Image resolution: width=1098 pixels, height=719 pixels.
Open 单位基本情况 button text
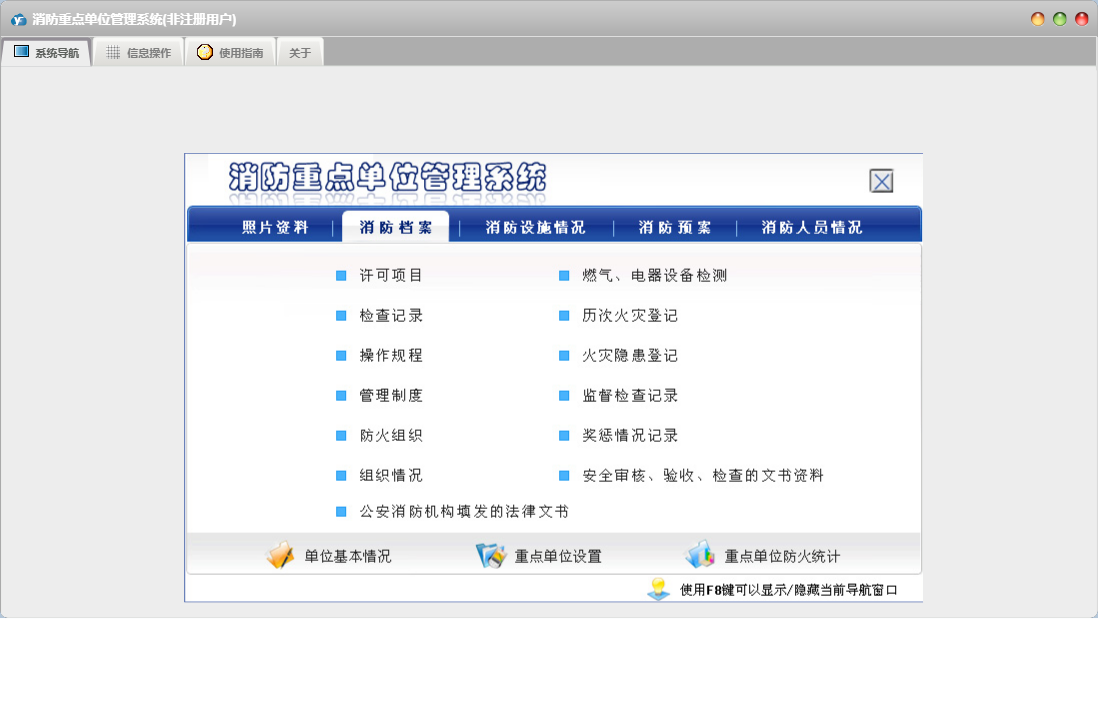347,557
